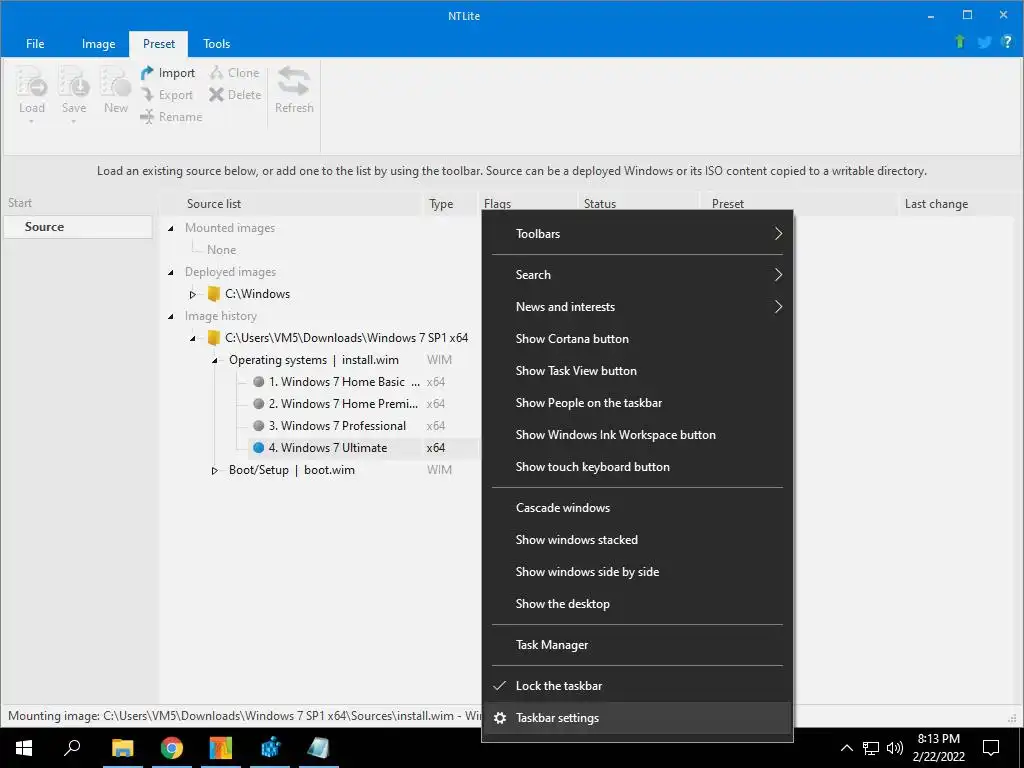1024x768 pixels.
Task: Click the Delete preset button
Action: tap(235, 95)
